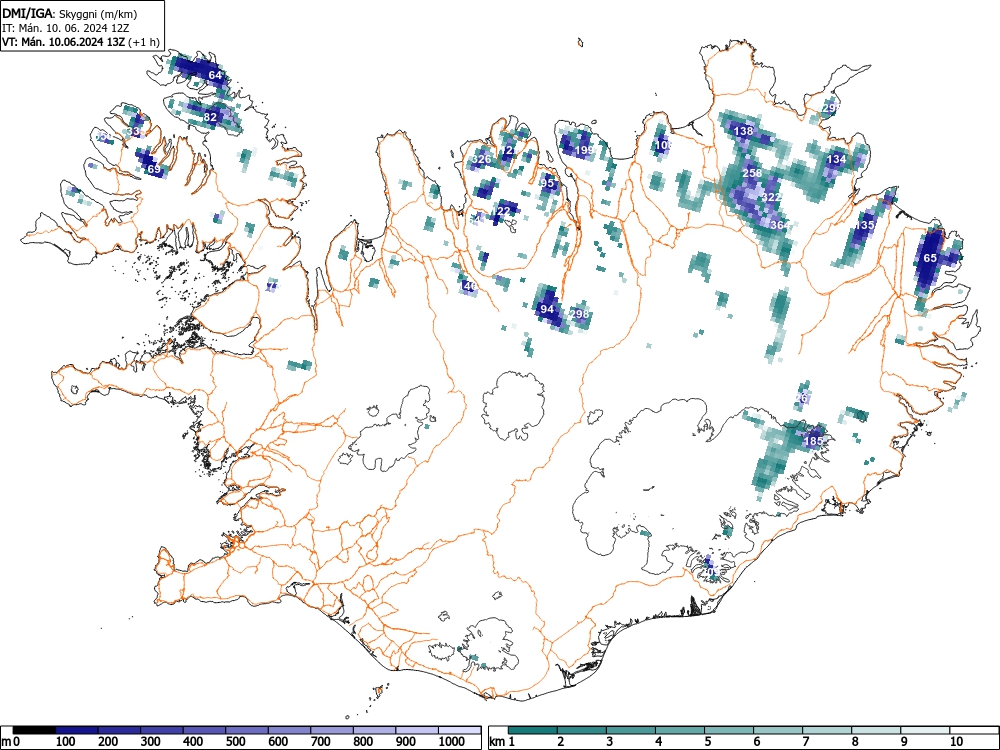Click the '200' label in the metre legend
This screenshot has width=1000, height=750.
(x=108, y=742)
